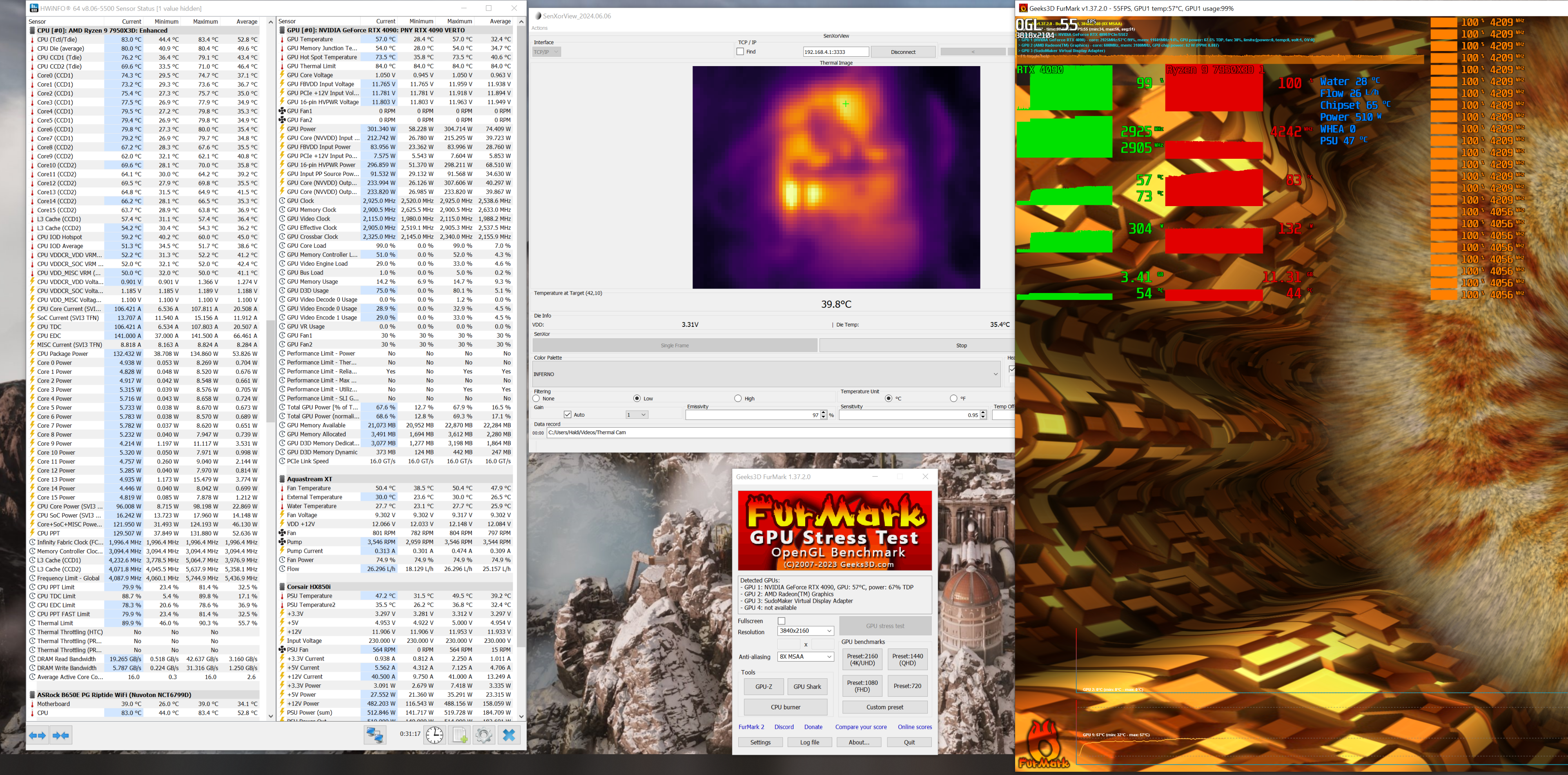Open the Compare your score link
The height and width of the screenshot is (775, 1568).
(x=861, y=727)
